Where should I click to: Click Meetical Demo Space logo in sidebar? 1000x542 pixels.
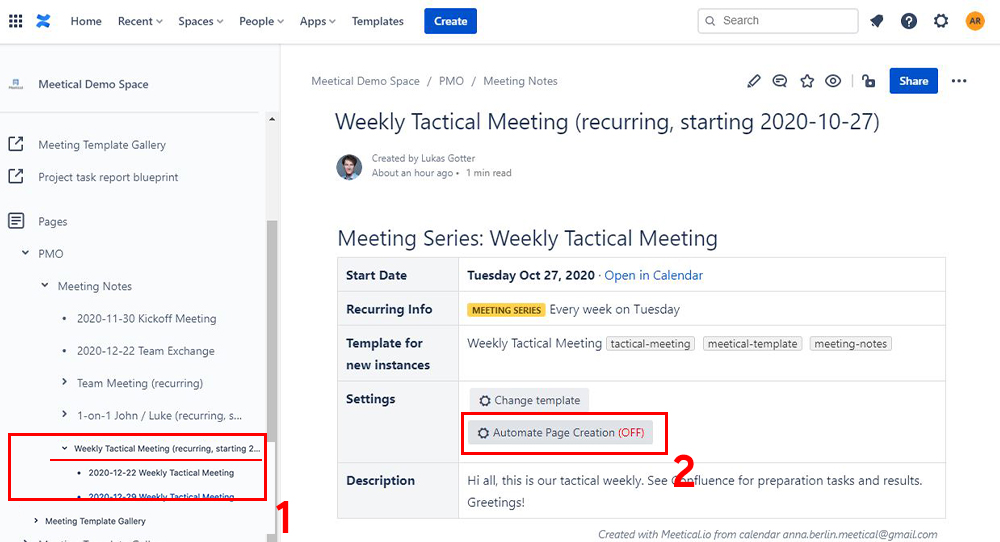point(16,84)
